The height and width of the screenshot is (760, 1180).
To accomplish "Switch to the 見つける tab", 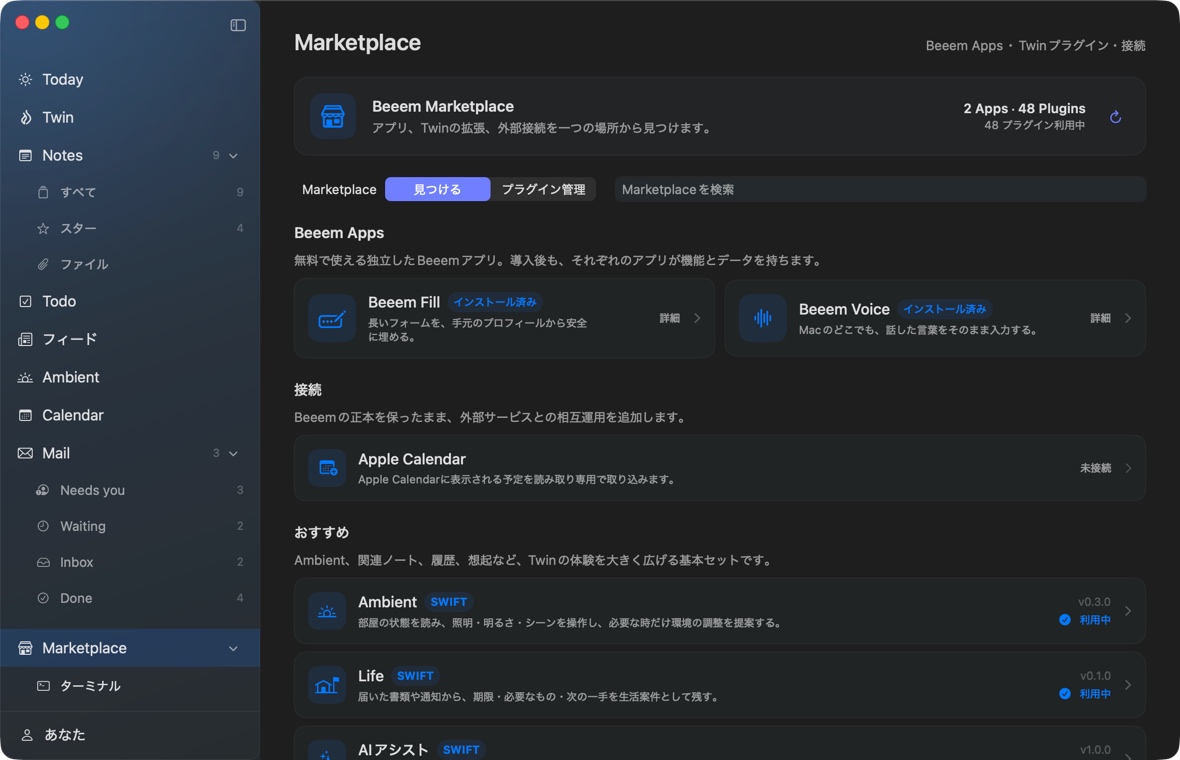I will point(437,190).
